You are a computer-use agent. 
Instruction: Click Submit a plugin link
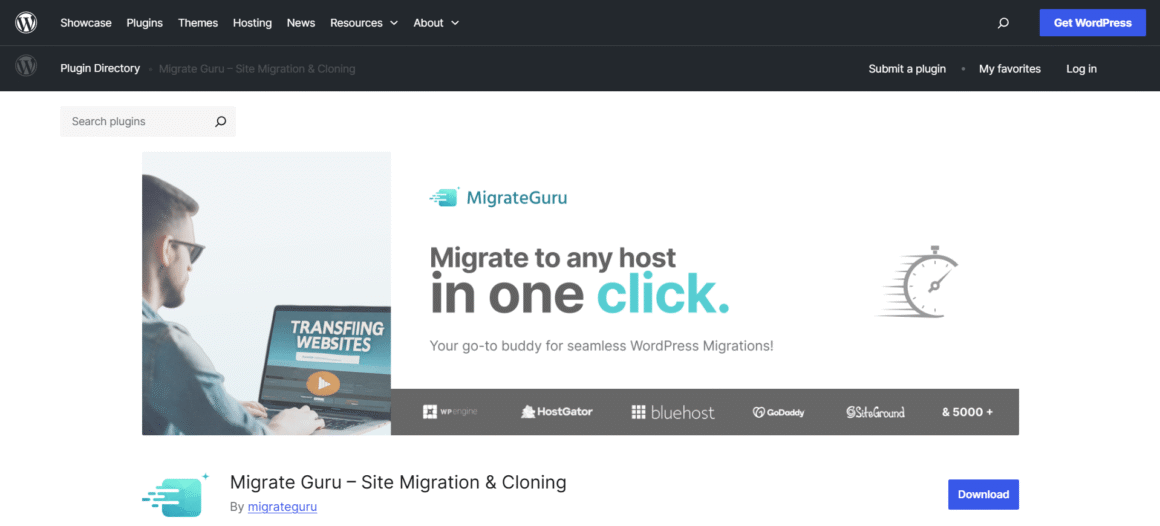coord(907,69)
